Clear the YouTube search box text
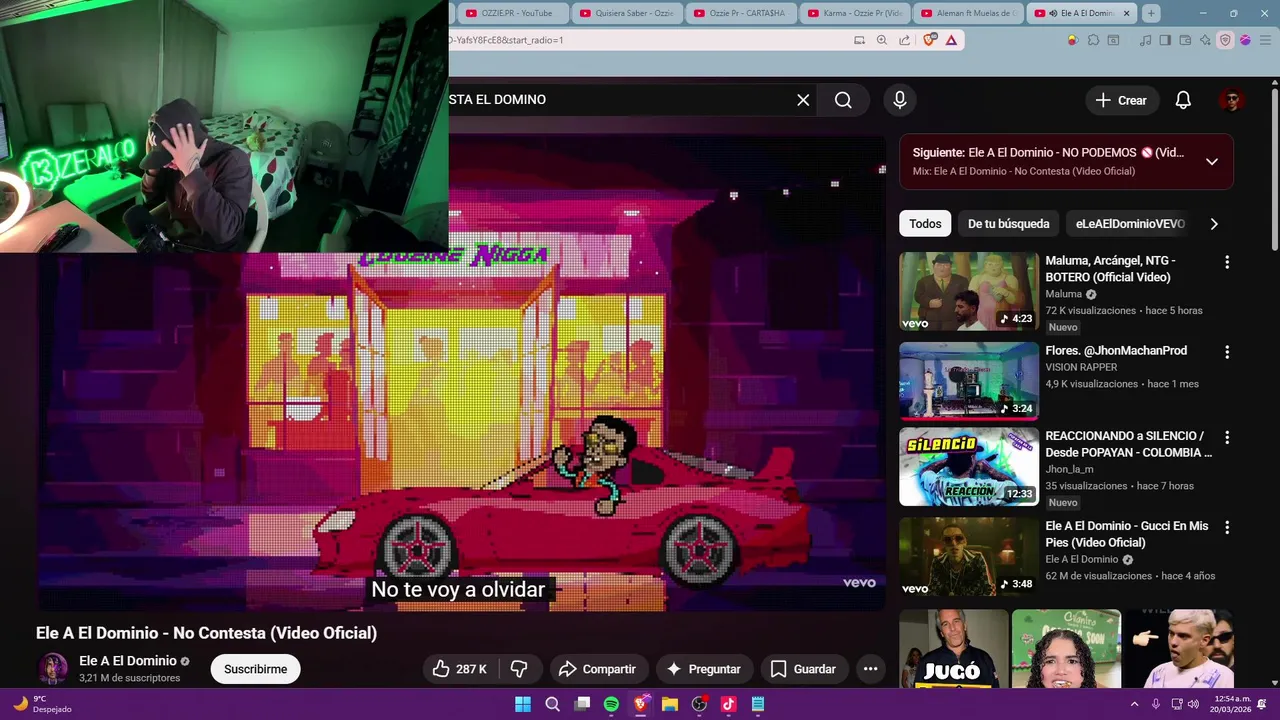The height and width of the screenshot is (720, 1280). pyautogui.click(x=803, y=100)
